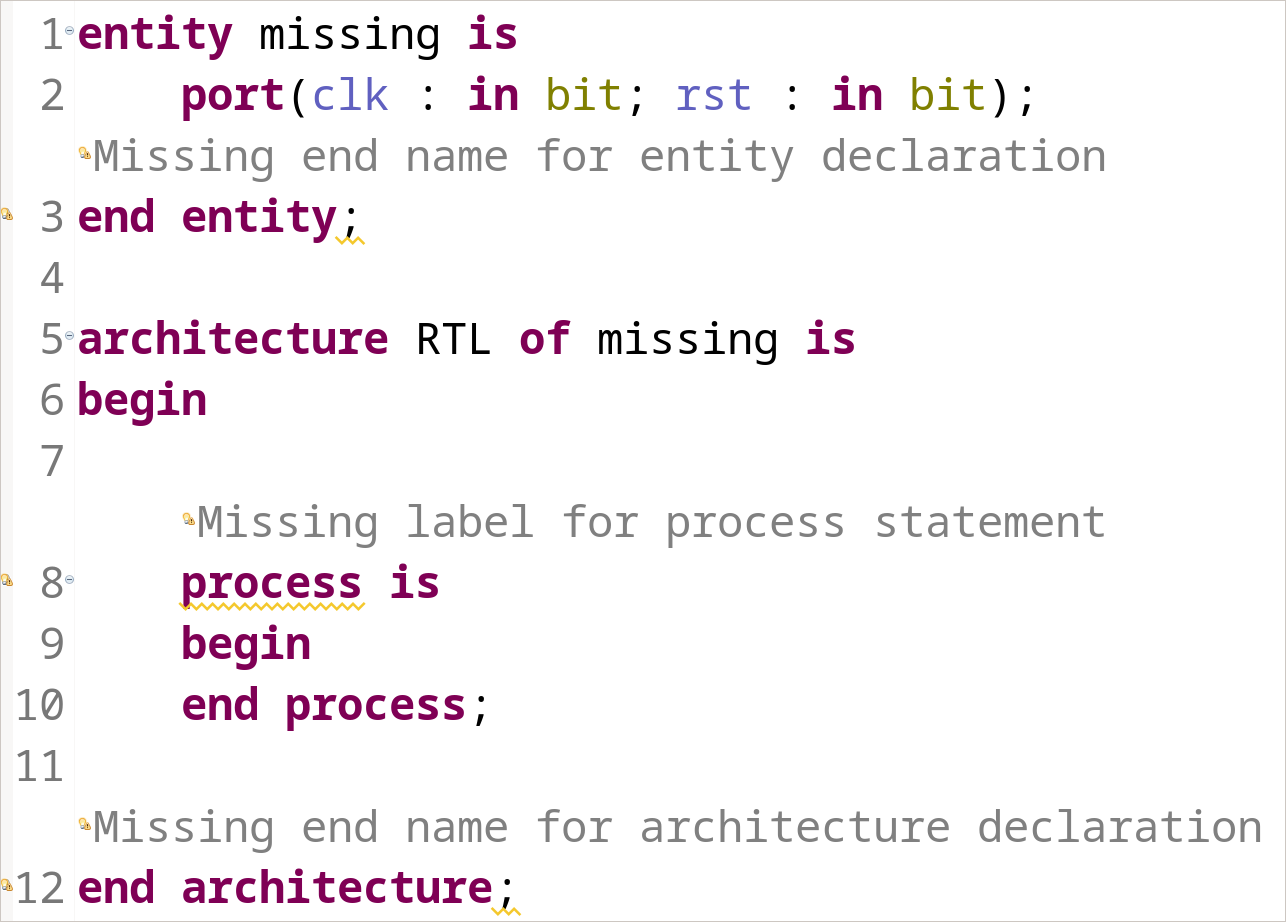Click warning marker in gutter at line 12
The width and height of the screenshot is (1286, 922).
pos(6,885)
